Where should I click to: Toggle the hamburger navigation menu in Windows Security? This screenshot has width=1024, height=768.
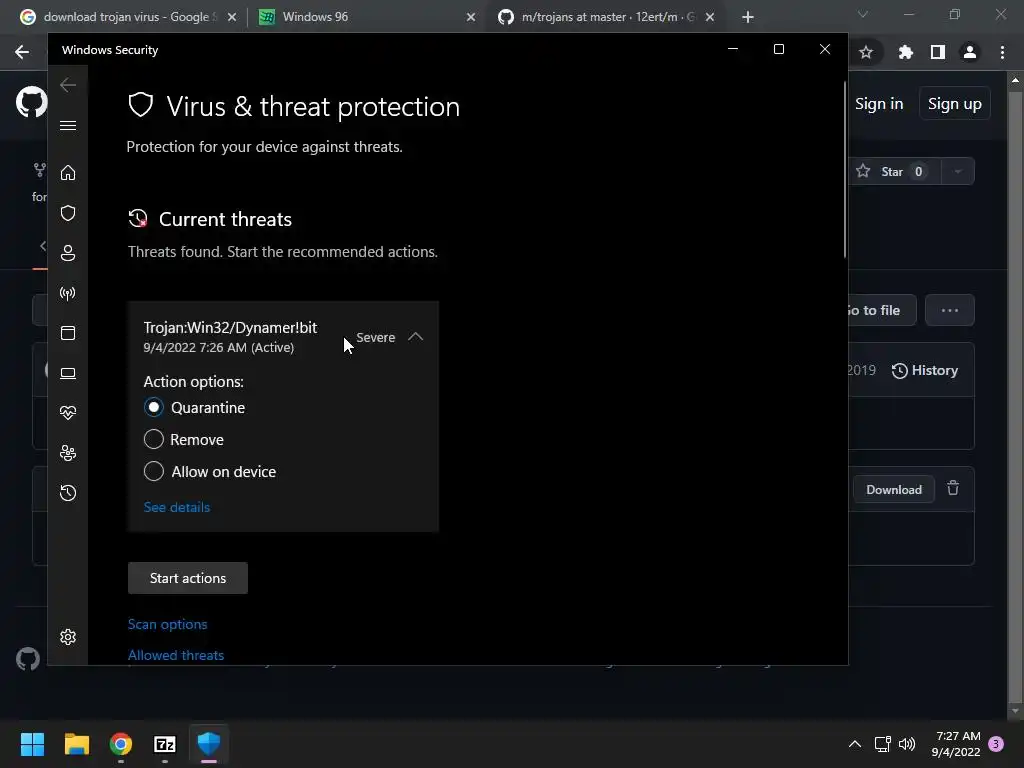(x=68, y=125)
